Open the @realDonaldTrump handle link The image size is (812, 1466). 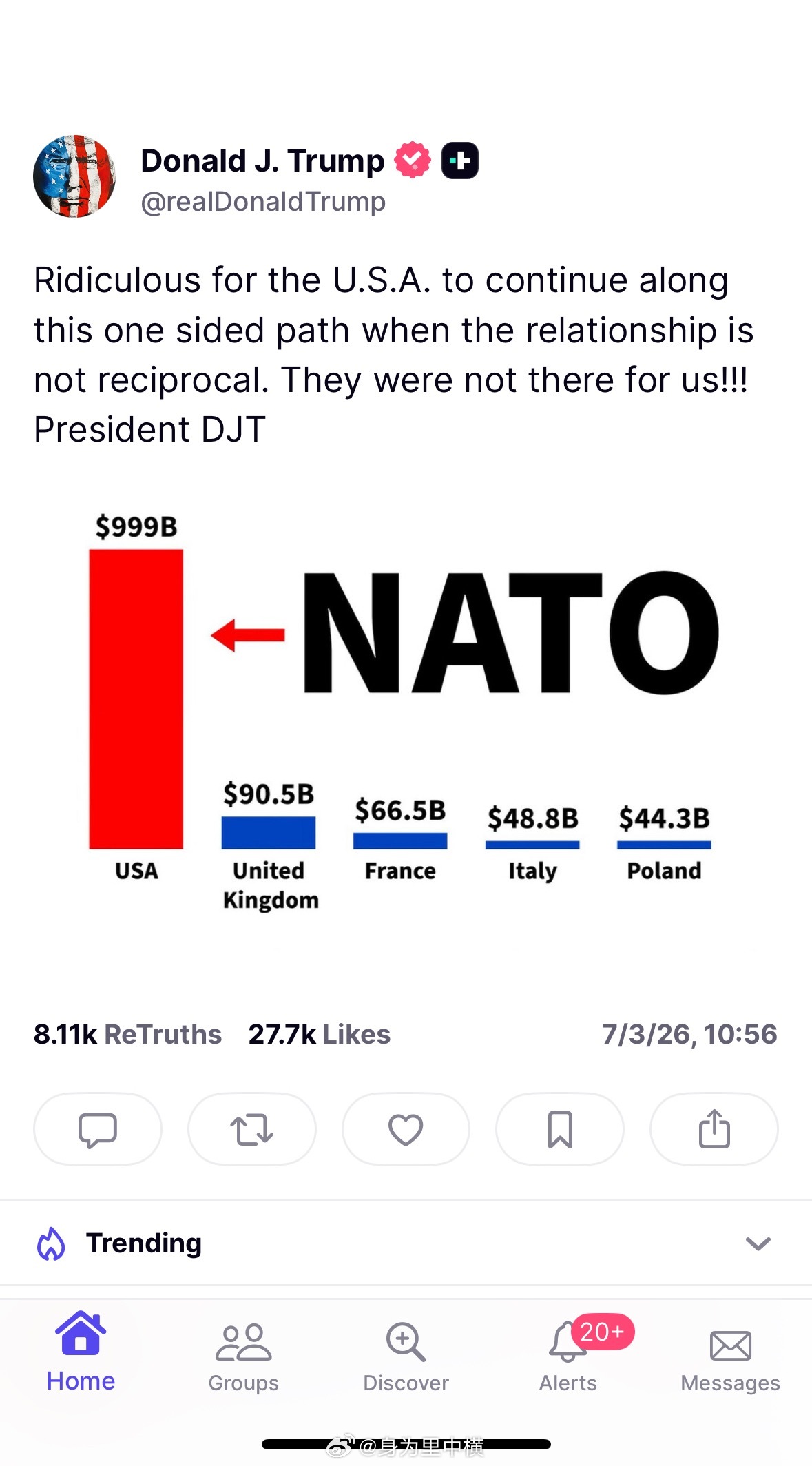click(x=263, y=202)
